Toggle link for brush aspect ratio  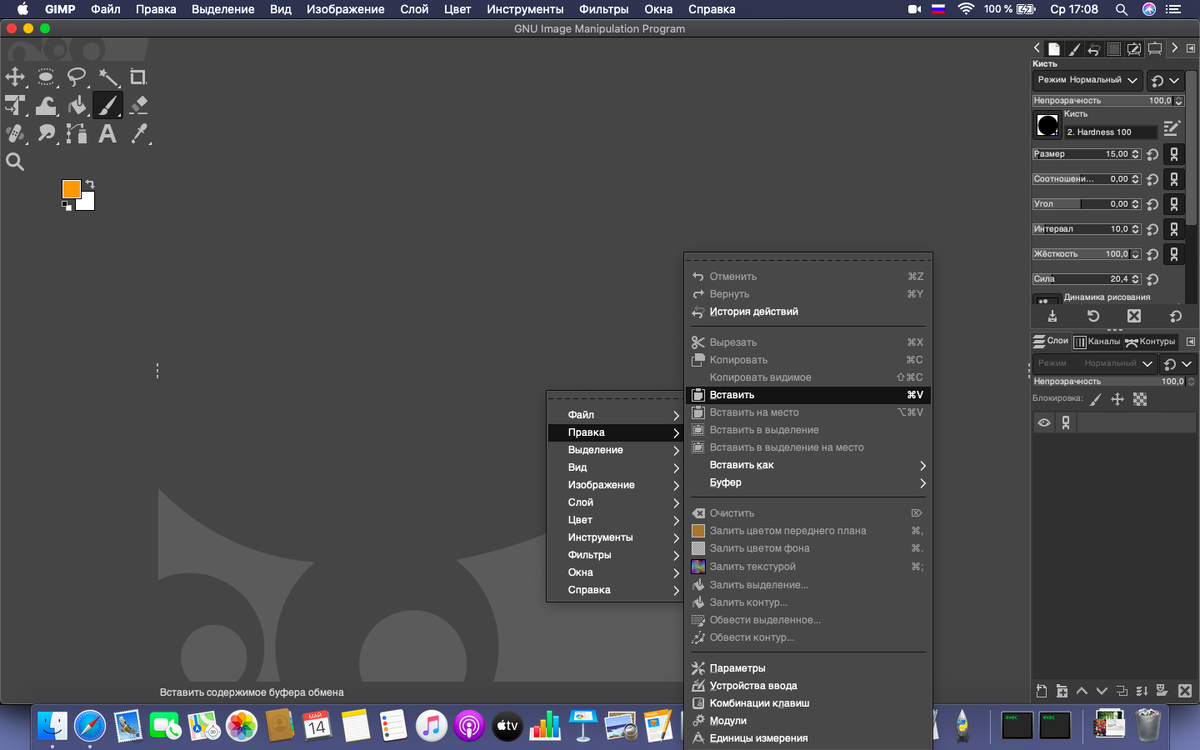tap(1174, 180)
